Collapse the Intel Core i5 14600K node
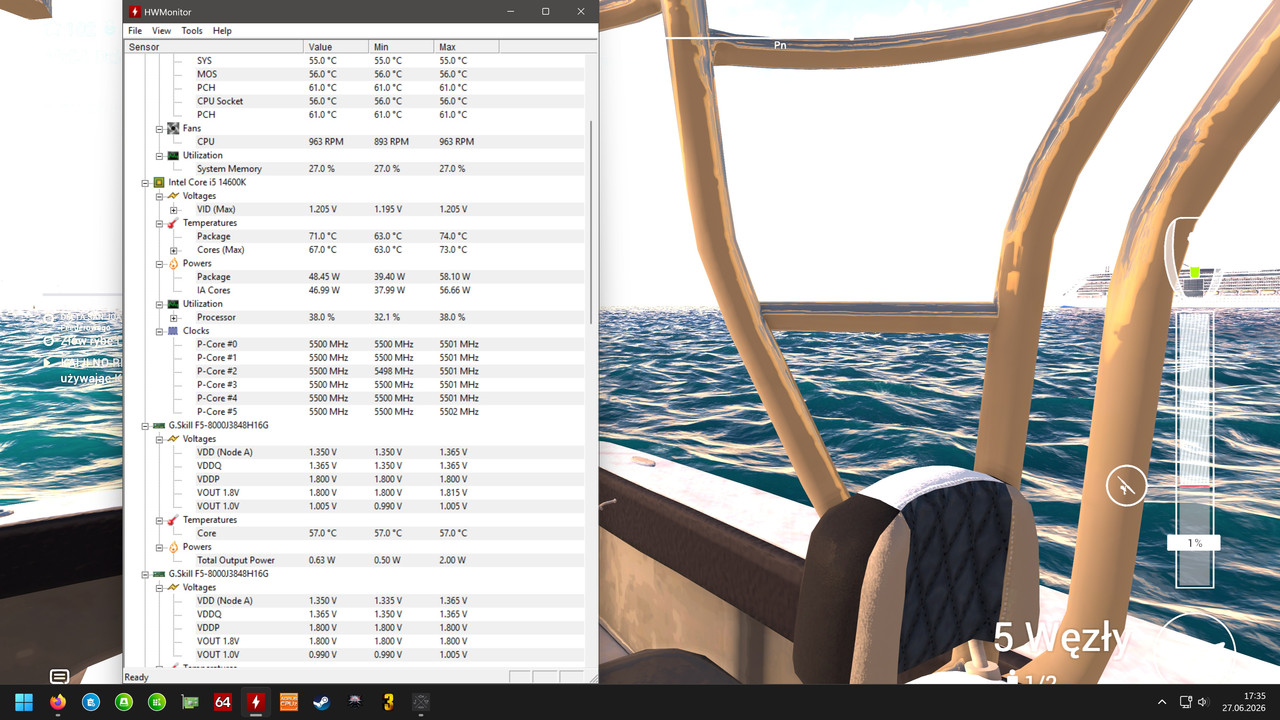The height and width of the screenshot is (720, 1280). [144, 182]
